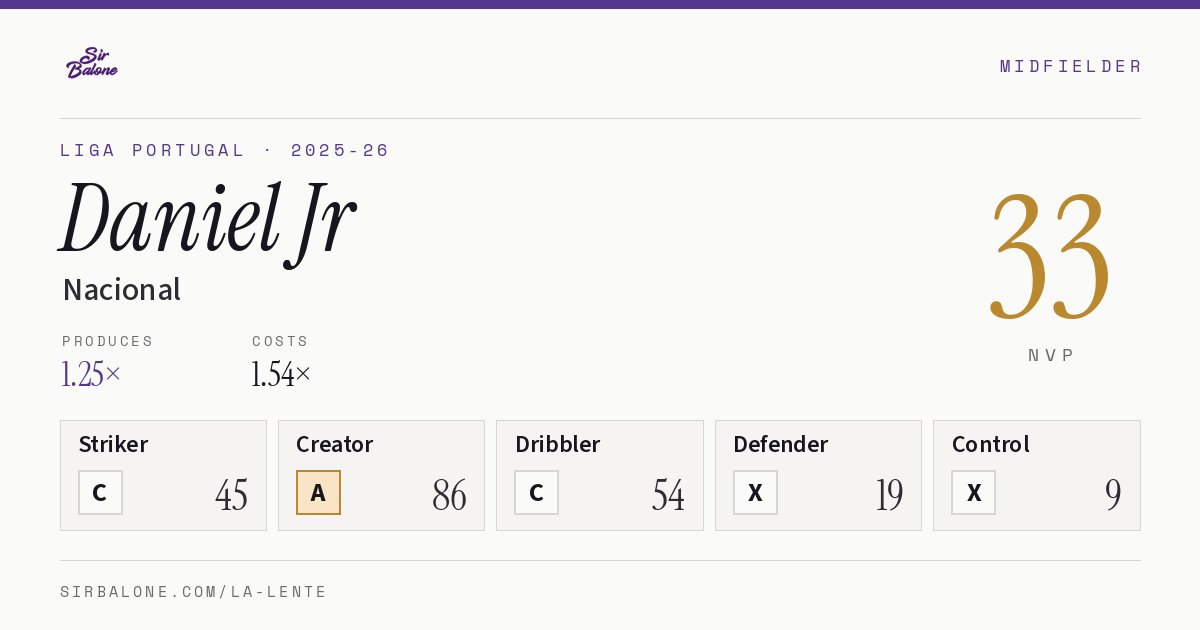Click the C grade badge under Dribbler

click(536, 493)
